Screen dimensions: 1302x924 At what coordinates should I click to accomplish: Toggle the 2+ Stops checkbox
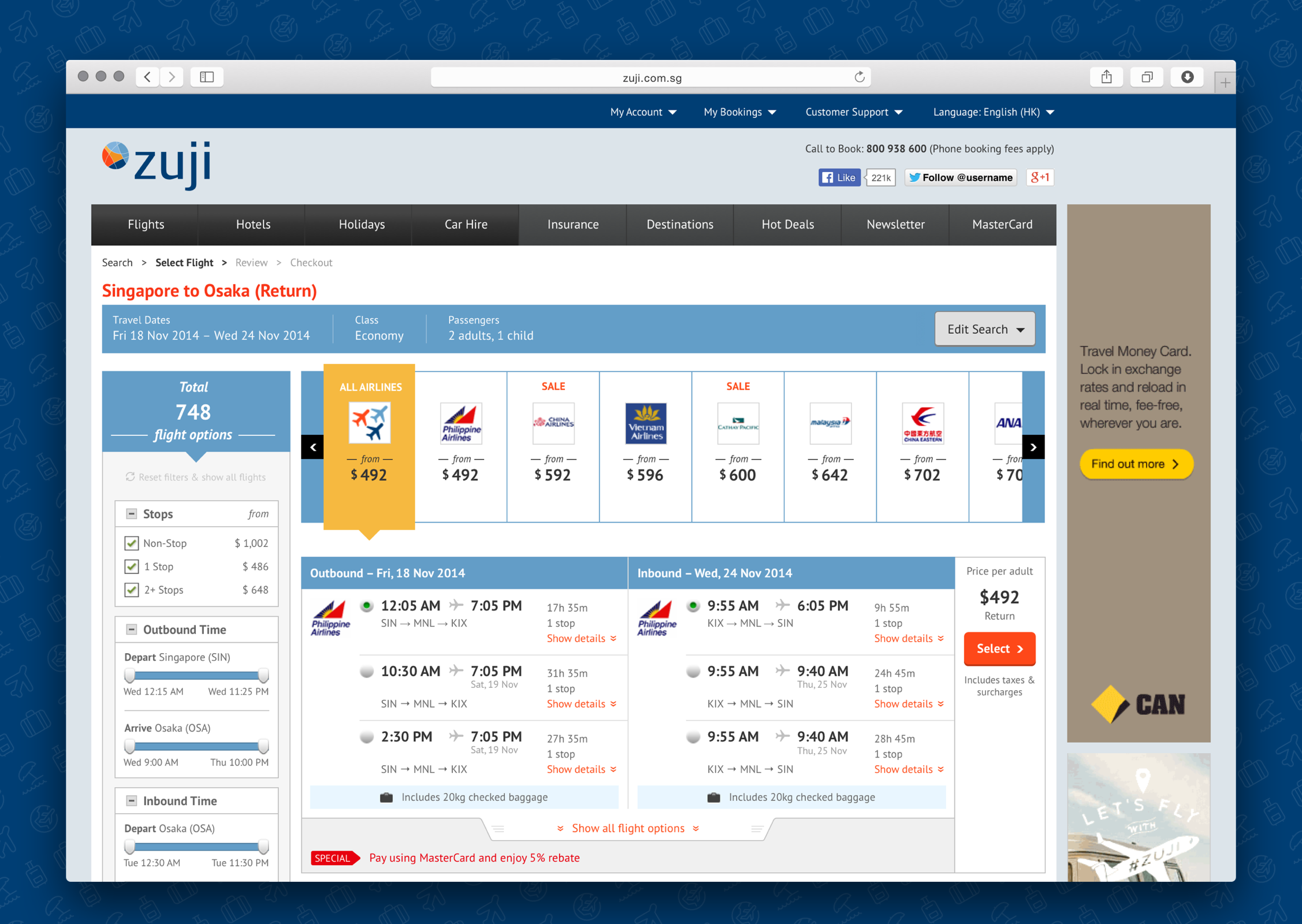[x=132, y=590]
